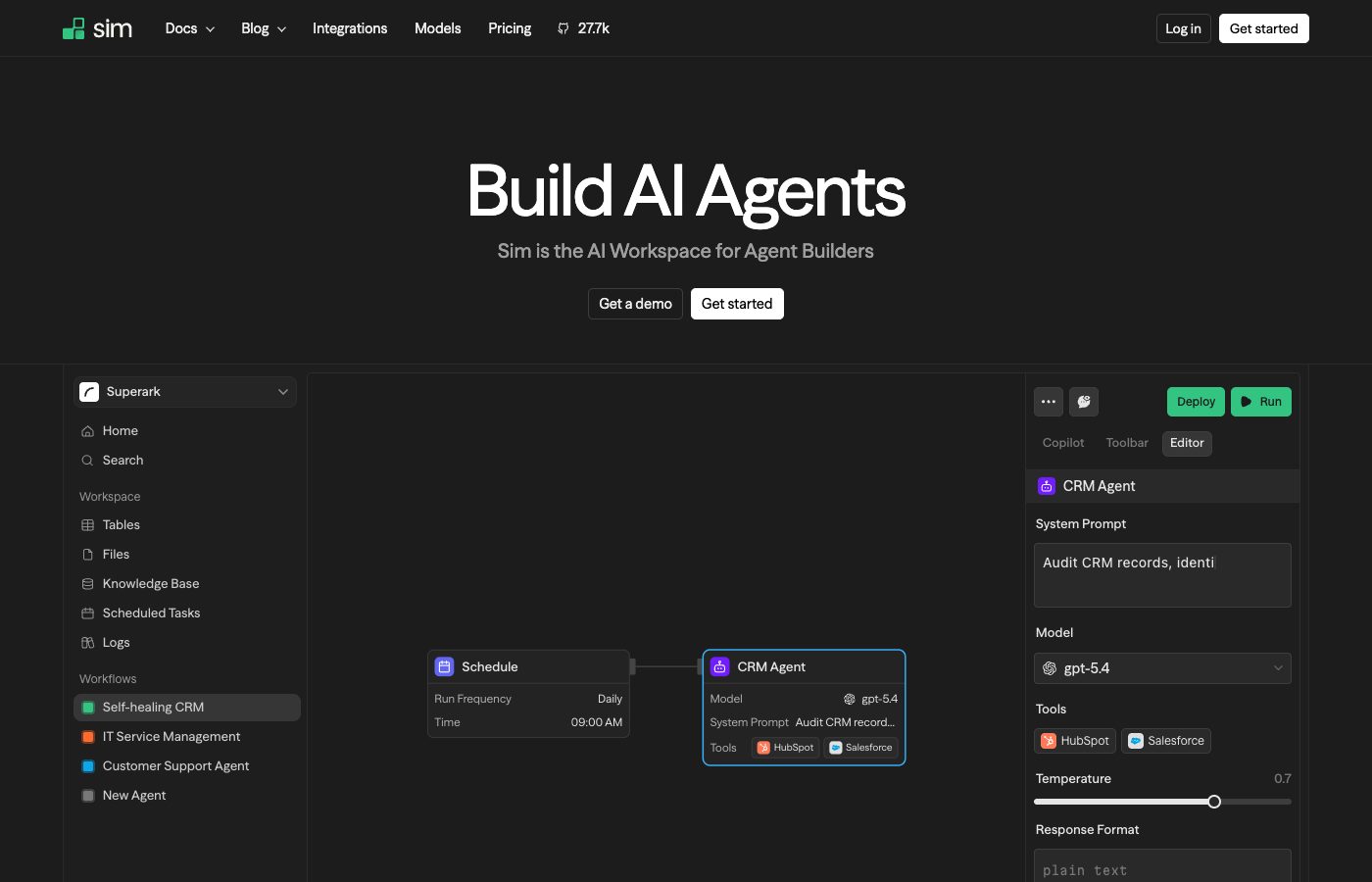The width and height of the screenshot is (1372, 882).
Task: Open Scheduled Tasks in sidebar
Action: pyautogui.click(x=151, y=613)
